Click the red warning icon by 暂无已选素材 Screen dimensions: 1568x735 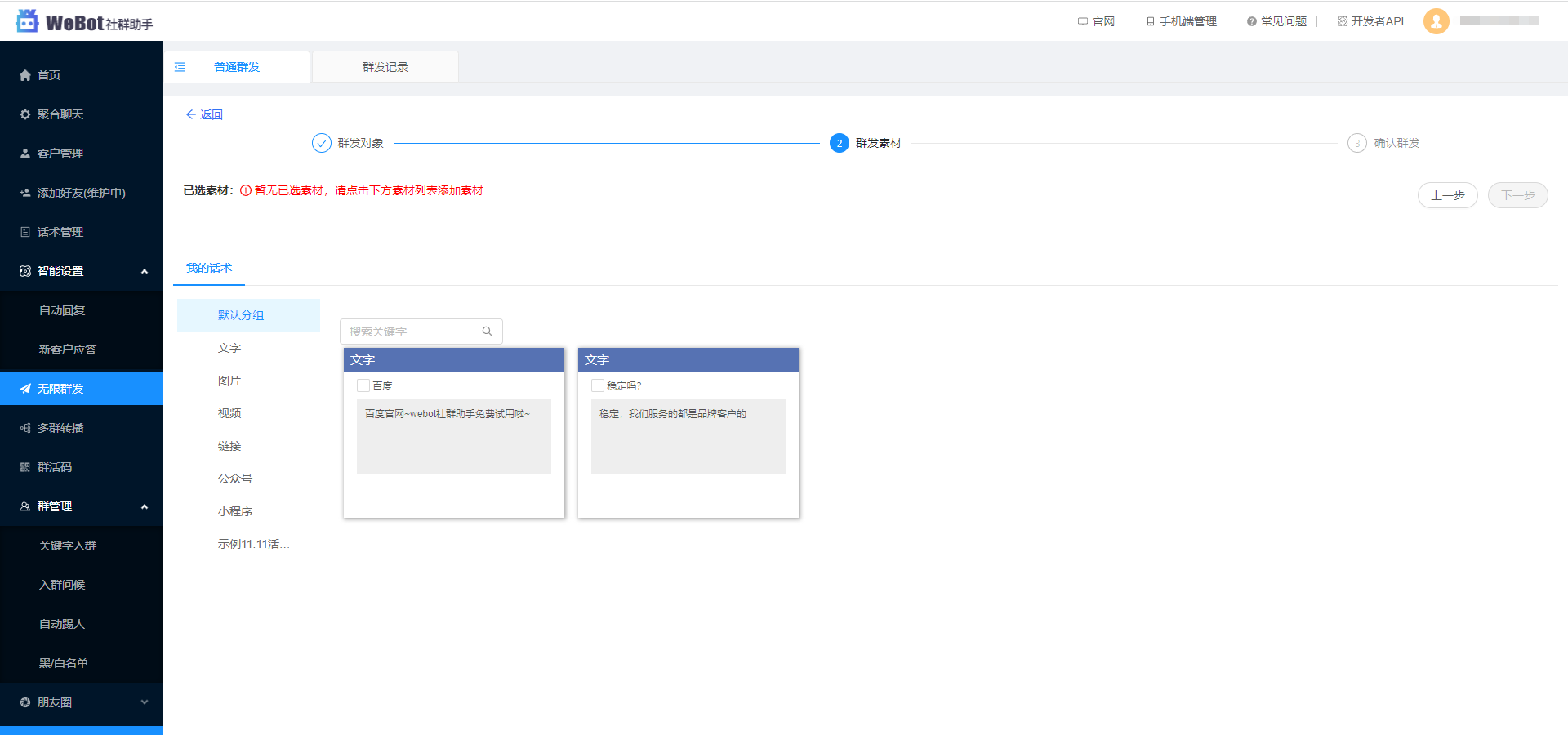pyautogui.click(x=246, y=190)
